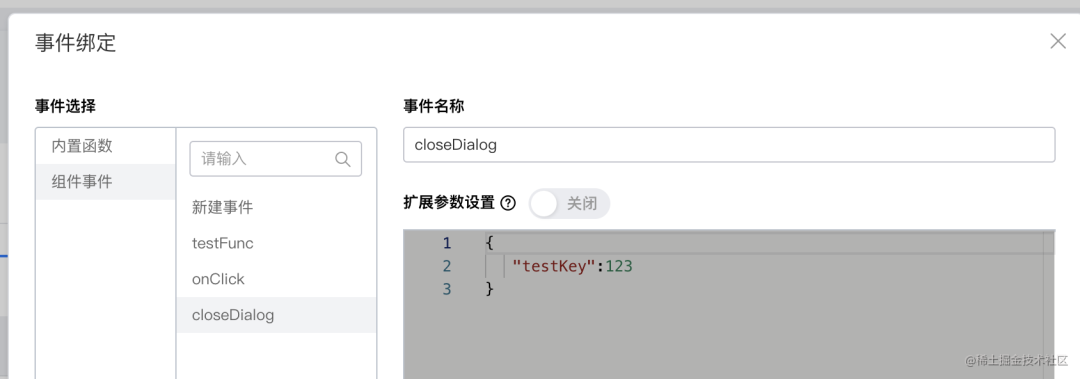Click the value 123 in code editor
Viewport: 1080px width, 379px height.
pos(619,266)
